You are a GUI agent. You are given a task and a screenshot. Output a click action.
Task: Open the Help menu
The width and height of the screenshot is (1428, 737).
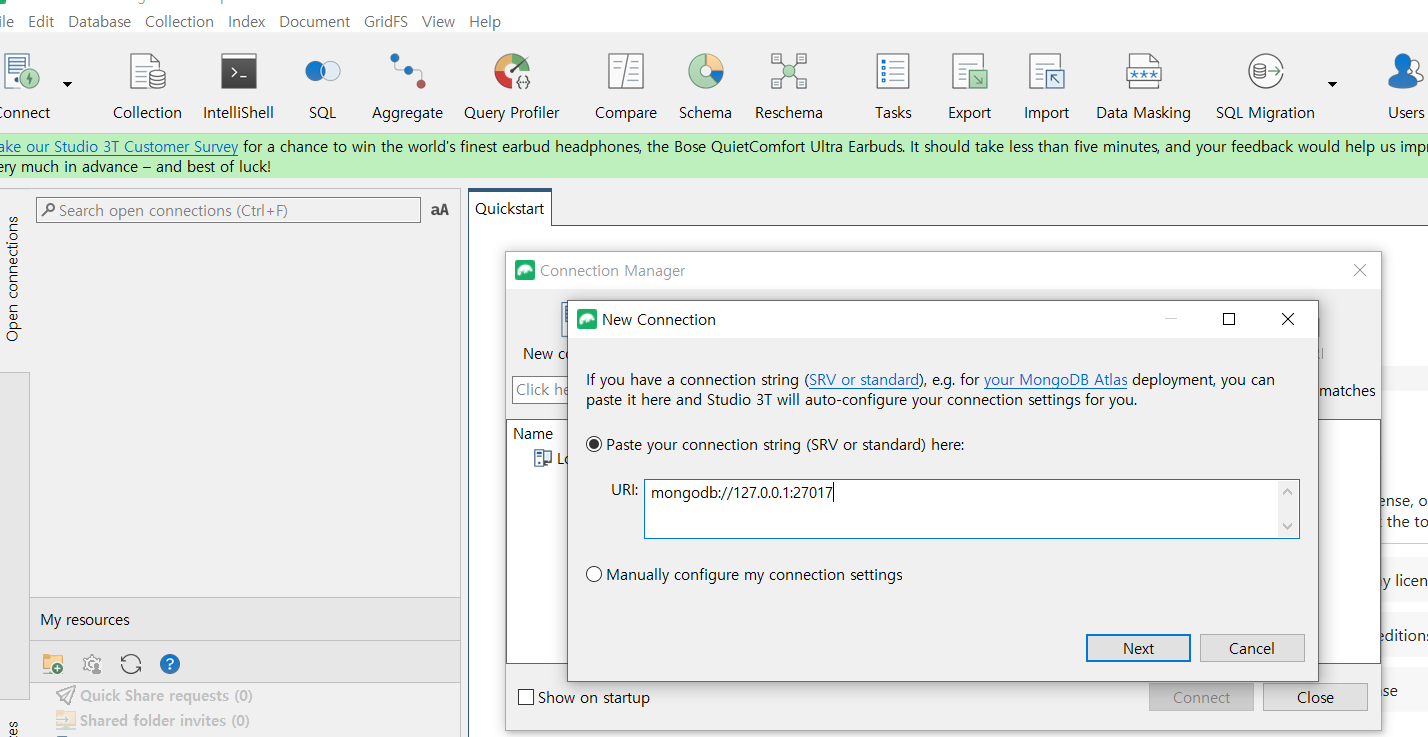485,21
